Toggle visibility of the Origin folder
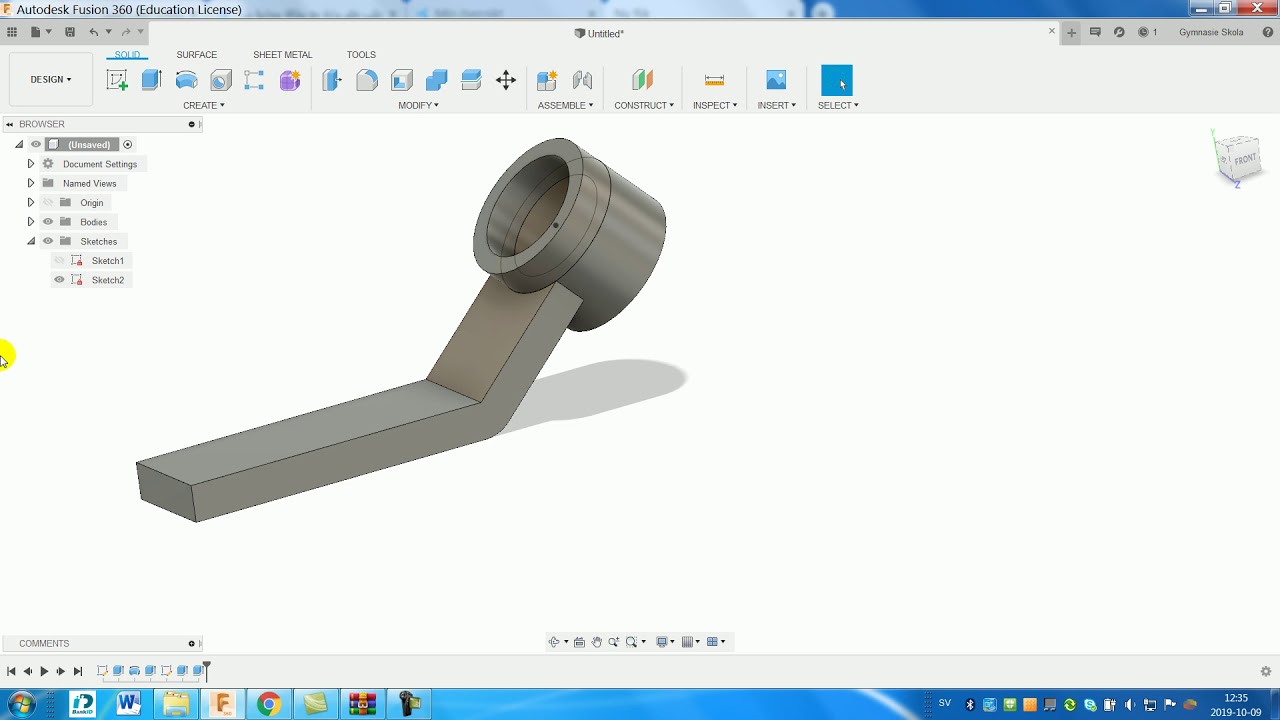 click(48, 202)
